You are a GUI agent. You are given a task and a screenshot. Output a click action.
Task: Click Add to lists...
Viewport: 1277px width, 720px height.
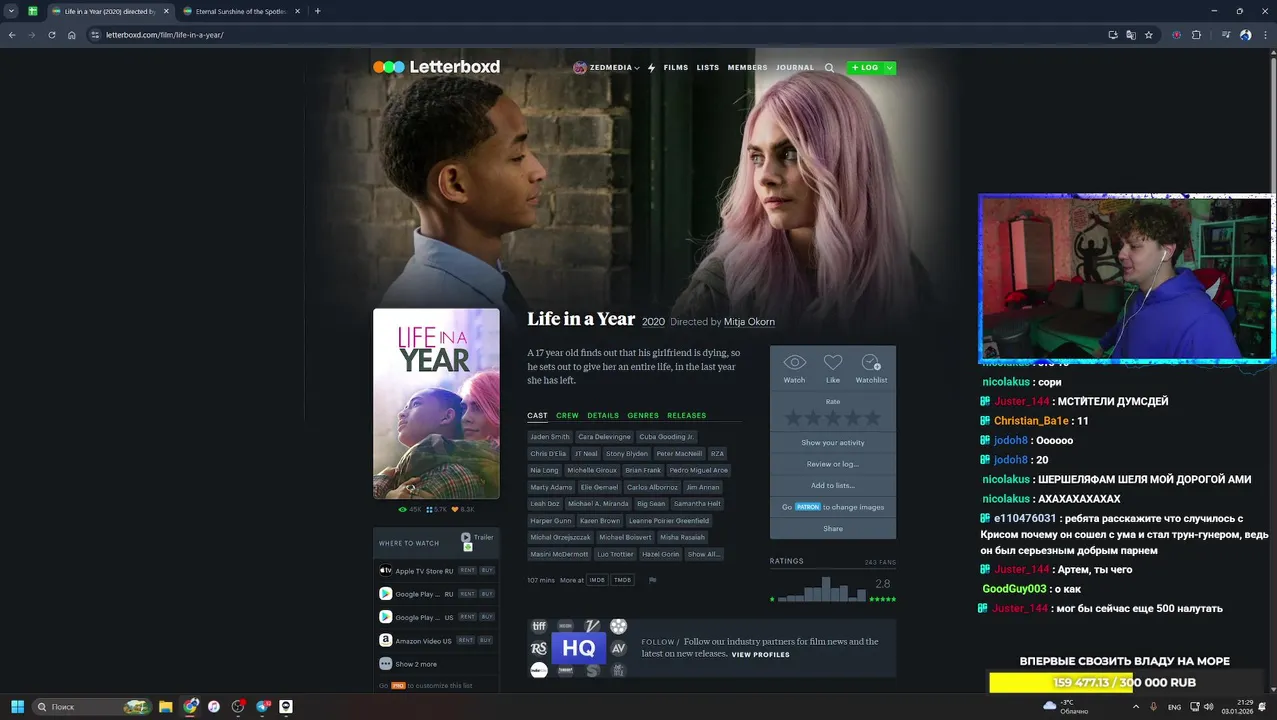click(833, 486)
